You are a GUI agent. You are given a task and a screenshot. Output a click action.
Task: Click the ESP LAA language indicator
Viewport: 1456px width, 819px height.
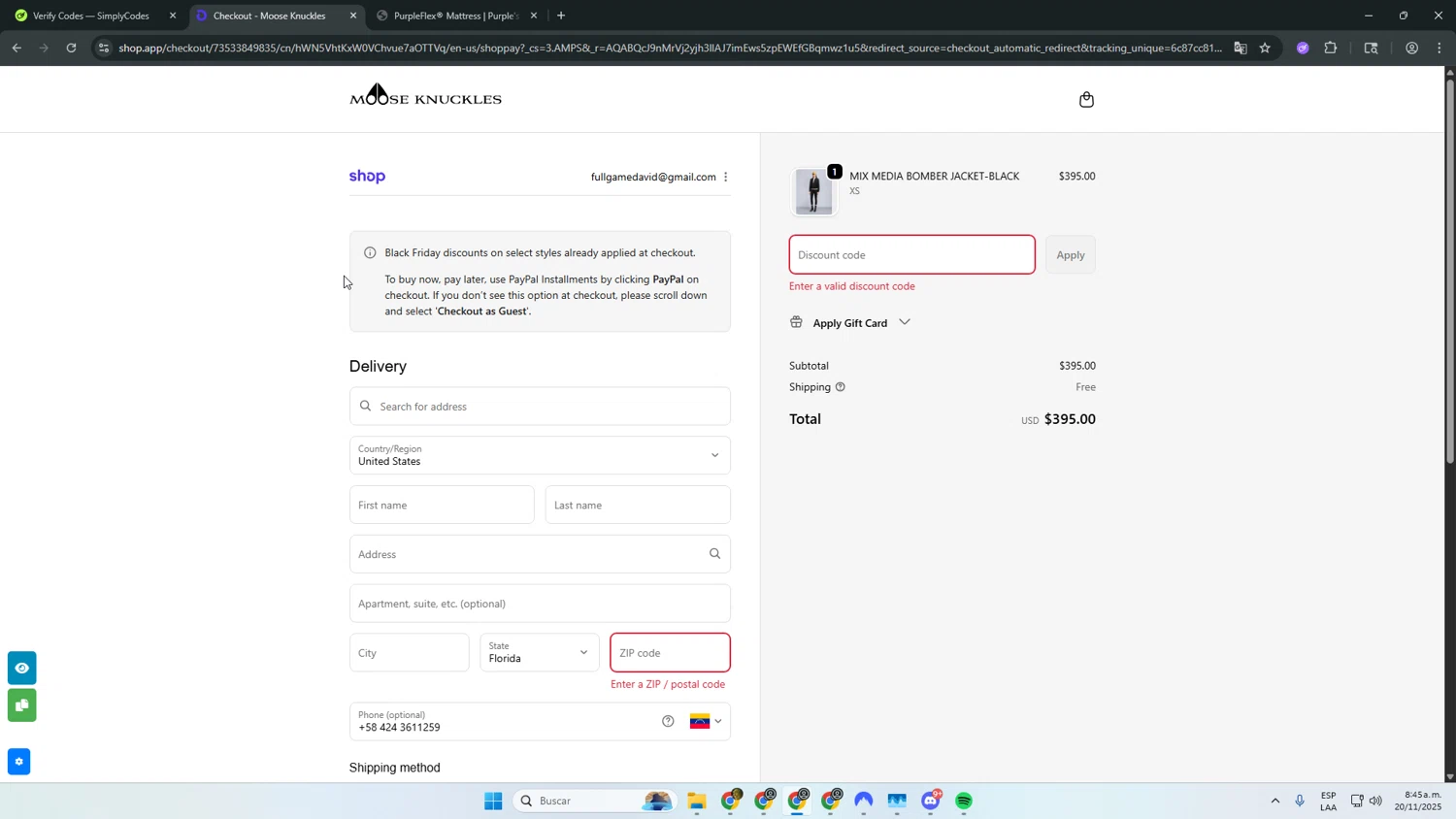point(1328,801)
